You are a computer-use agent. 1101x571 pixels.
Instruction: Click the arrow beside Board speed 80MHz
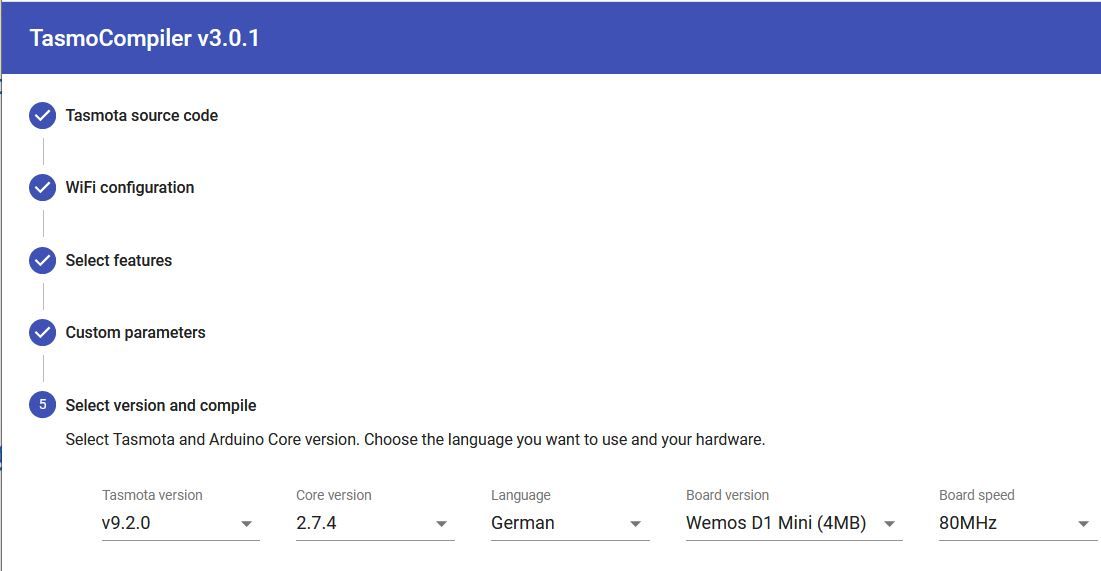click(x=1083, y=524)
